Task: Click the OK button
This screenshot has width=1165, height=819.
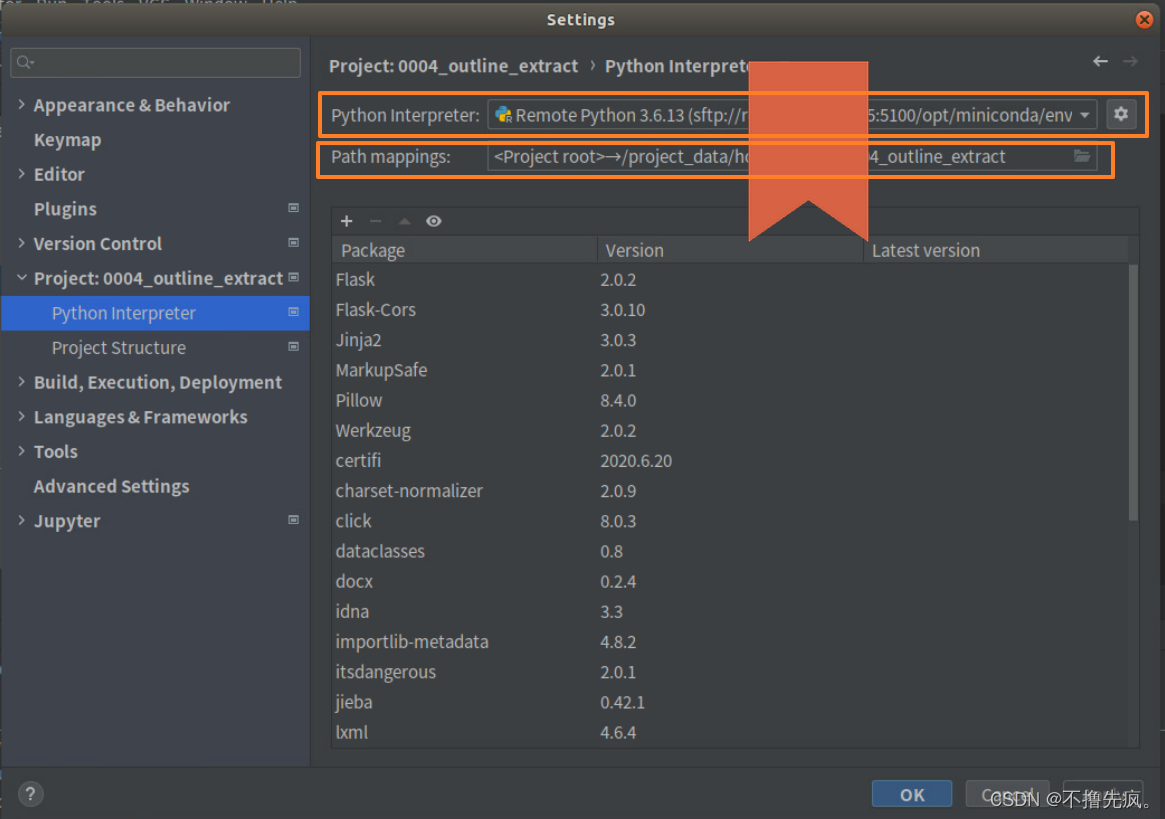Action: click(912, 794)
